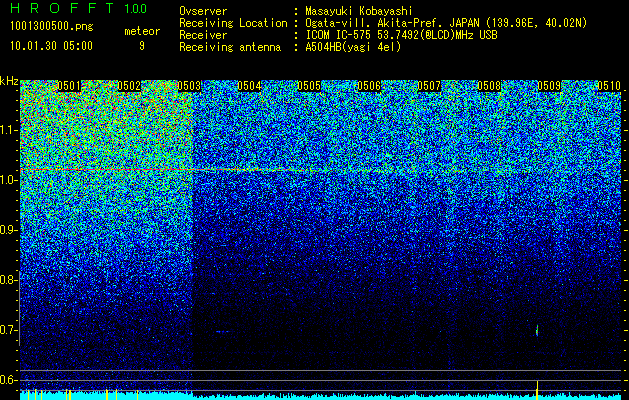Click the 0501 time marker label

pos(69,86)
